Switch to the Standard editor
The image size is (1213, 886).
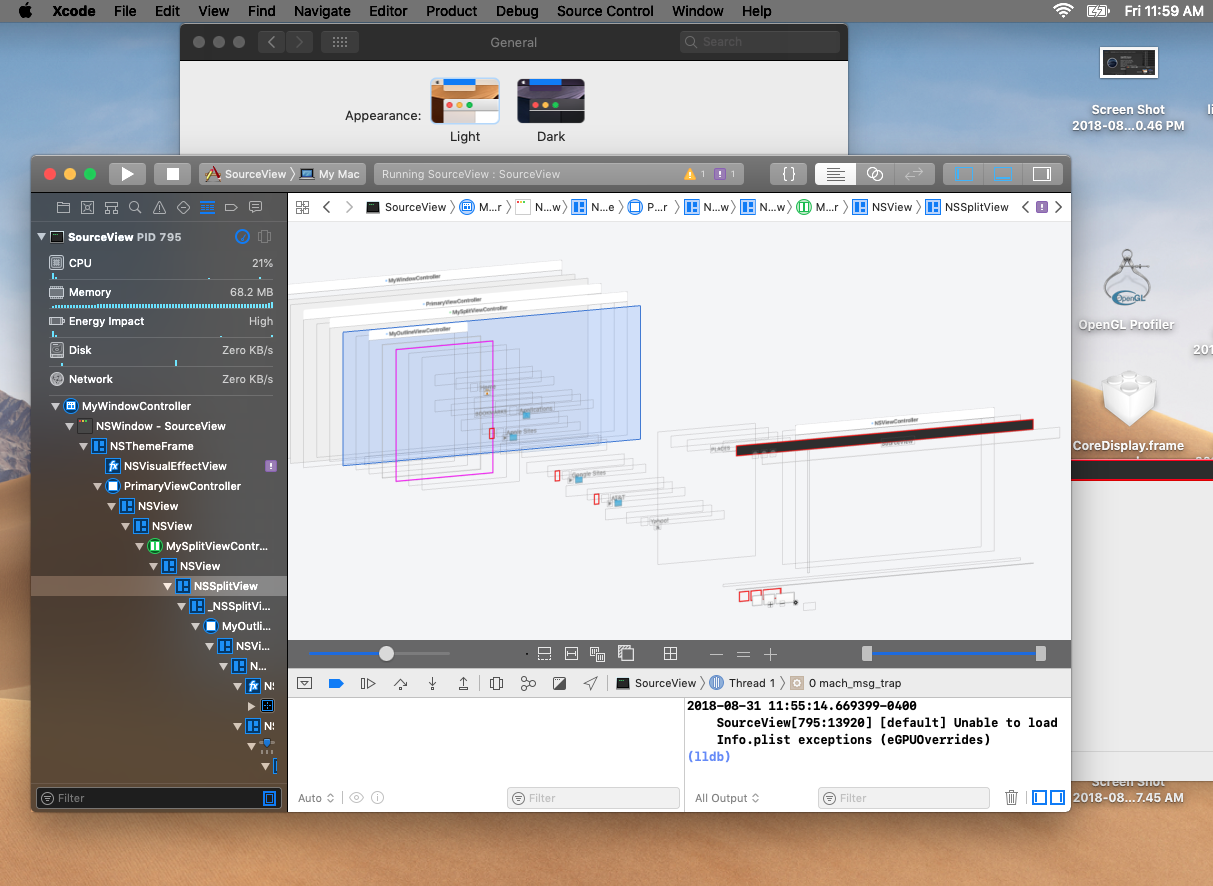point(835,173)
